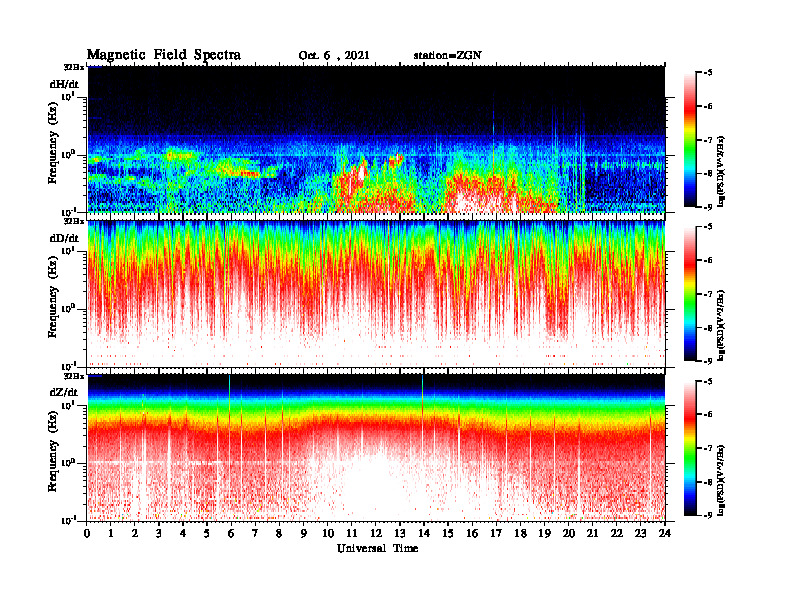Click inside the dD/dt spectrogram plot
This screenshot has height=612, width=792.
tap(376, 294)
